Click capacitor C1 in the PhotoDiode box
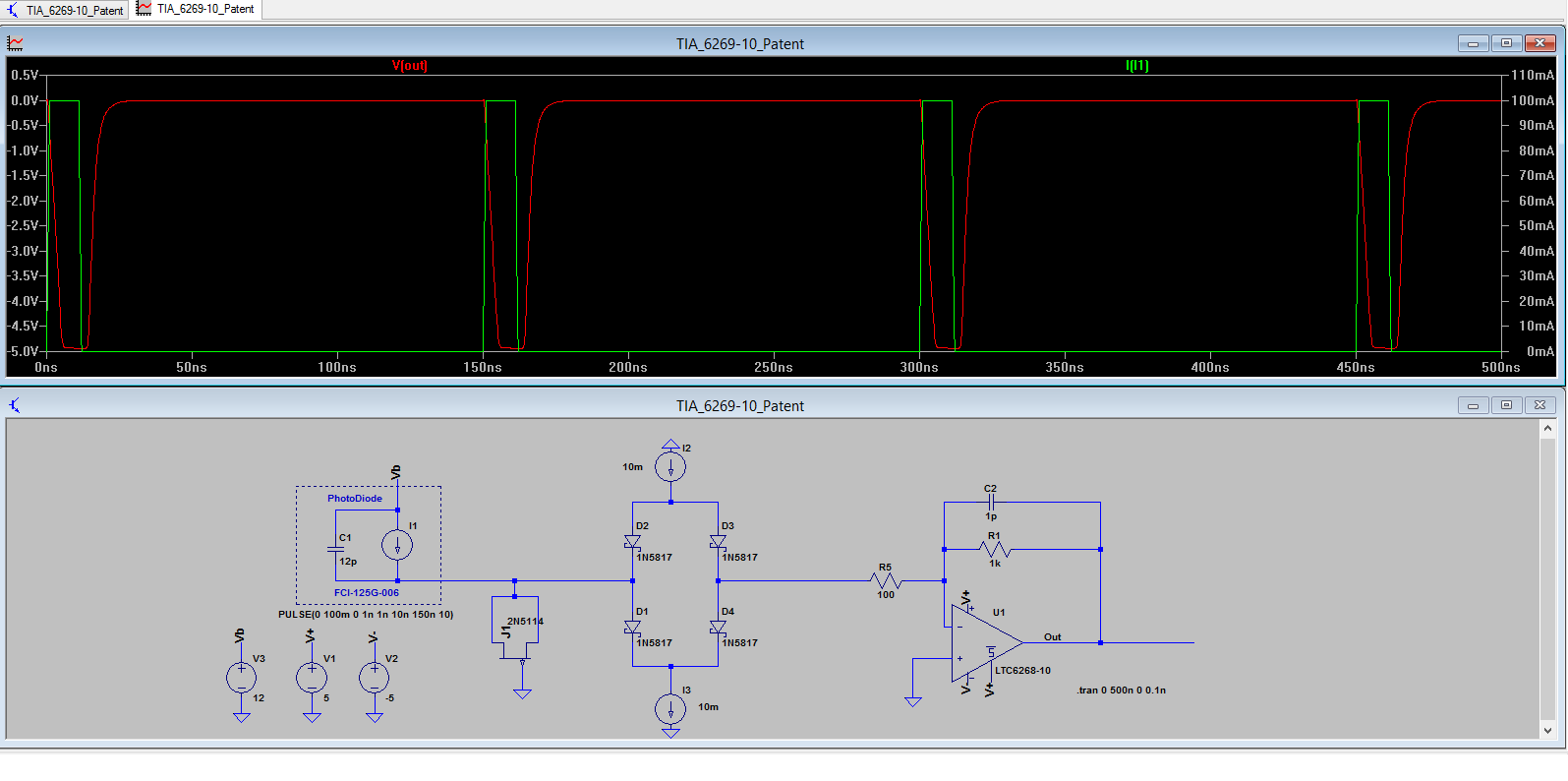Image resolution: width=1568 pixels, height=781 pixels. [335, 549]
